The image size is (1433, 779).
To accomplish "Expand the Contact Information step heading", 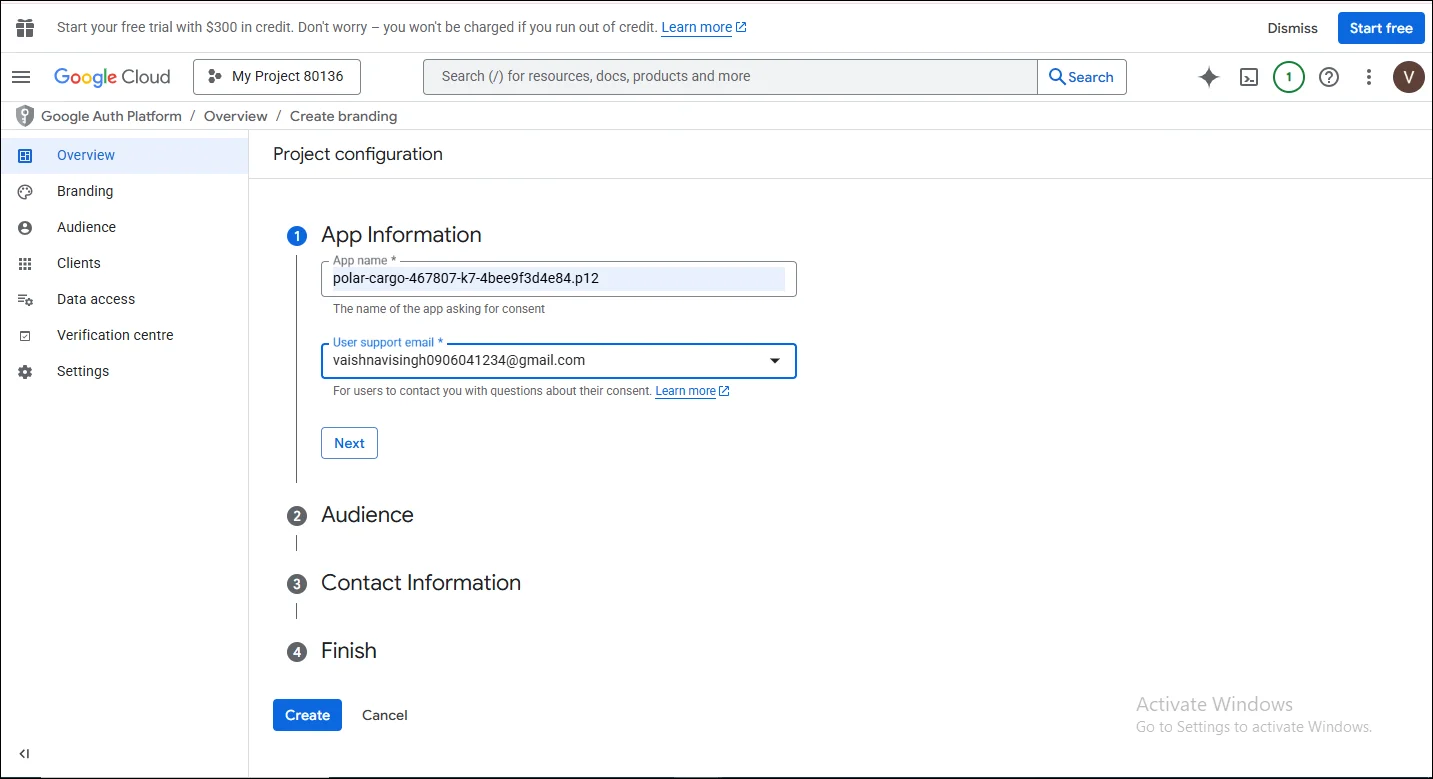I will pyautogui.click(x=421, y=583).
